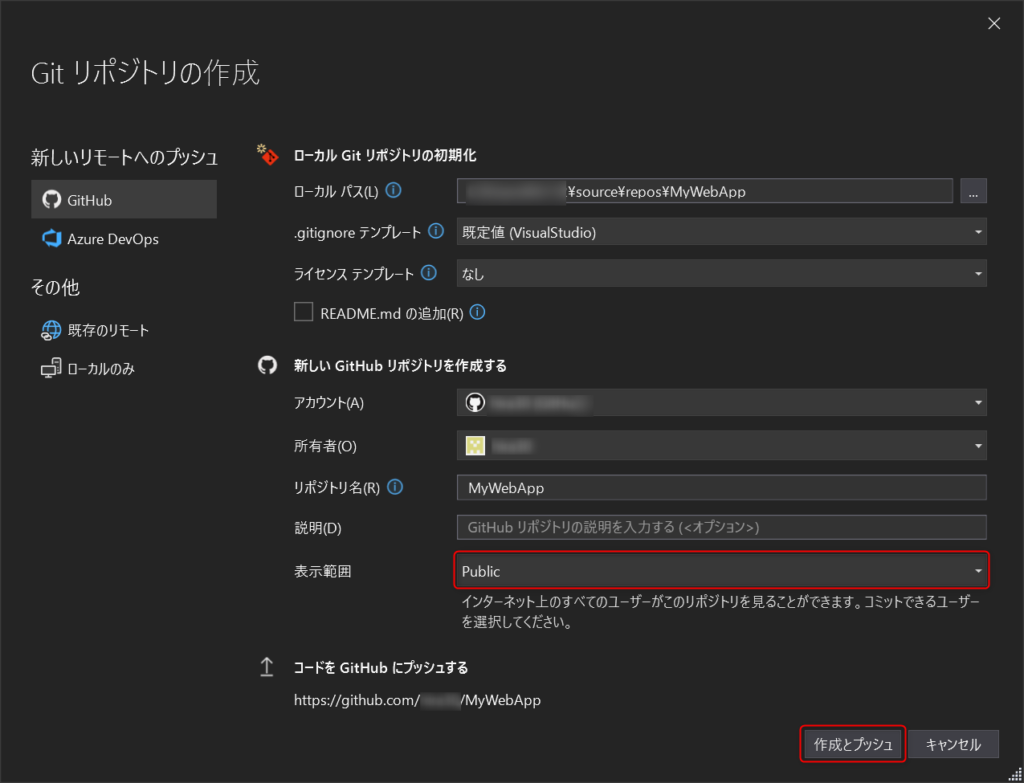Select GitHub as the new remote
The height and width of the screenshot is (783, 1024).
pos(123,200)
